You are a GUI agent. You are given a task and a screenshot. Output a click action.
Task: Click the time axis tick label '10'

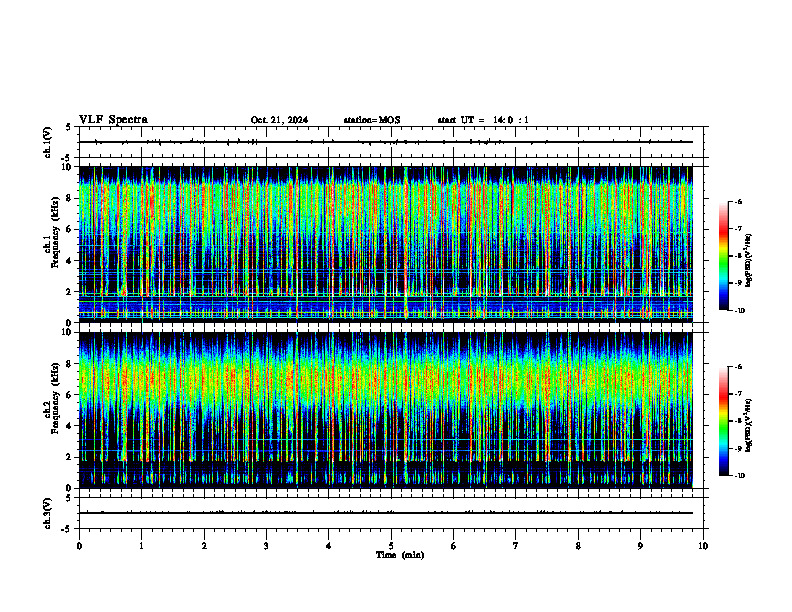[703, 546]
